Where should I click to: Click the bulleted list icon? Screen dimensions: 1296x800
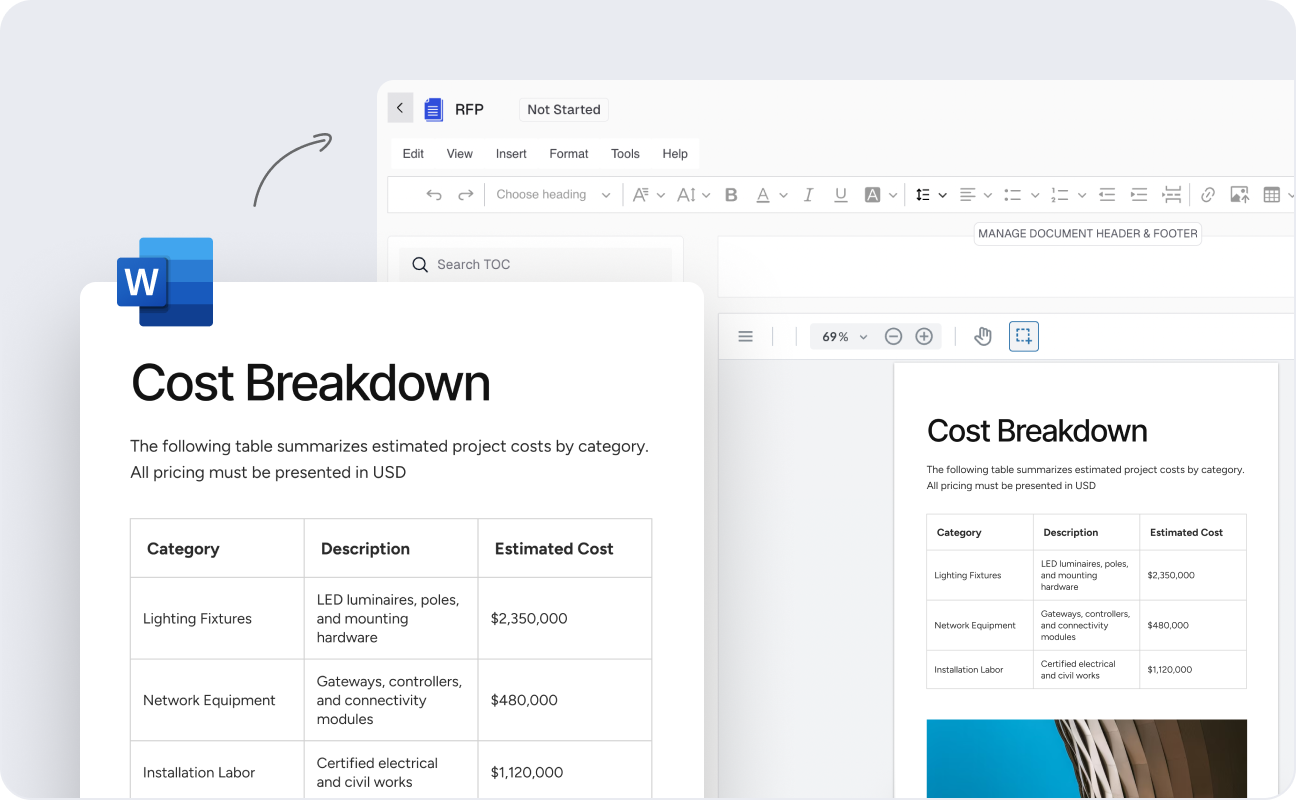click(x=1013, y=195)
